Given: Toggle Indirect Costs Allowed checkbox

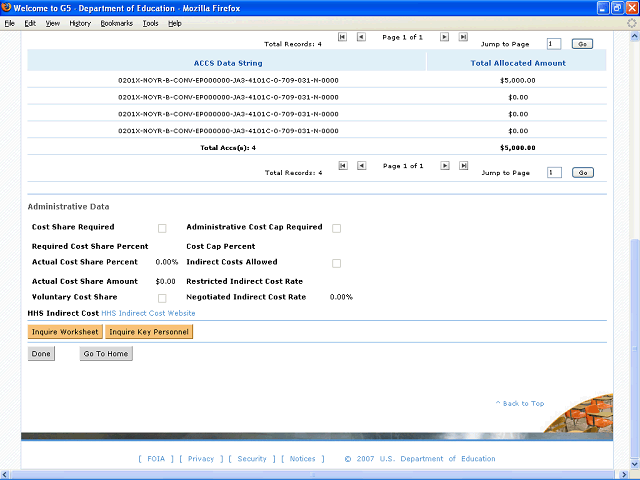Looking at the screenshot, I should [x=336, y=264].
